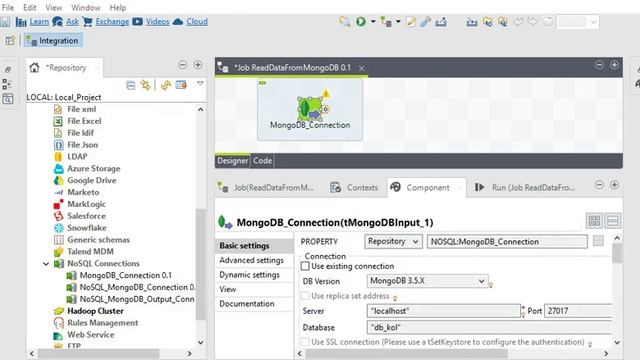This screenshot has width=640, height=360.
Task: Click the search magnifier toolbar icon
Action: tap(344, 21)
